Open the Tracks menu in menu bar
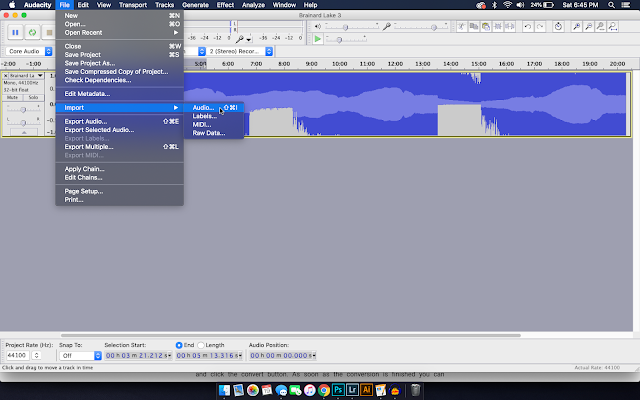The width and height of the screenshot is (640, 400). [x=164, y=5]
